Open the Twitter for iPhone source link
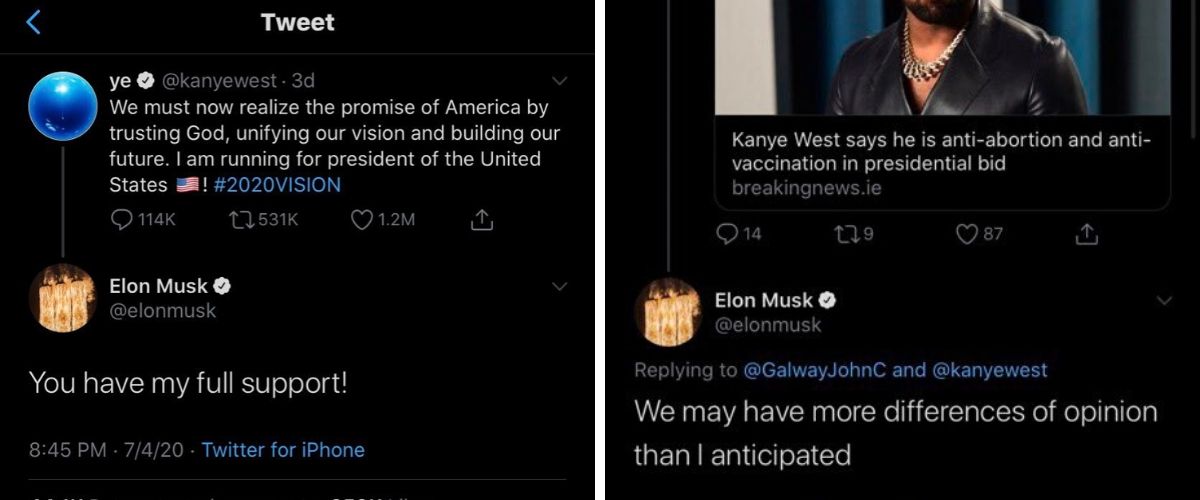 [x=283, y=450]
